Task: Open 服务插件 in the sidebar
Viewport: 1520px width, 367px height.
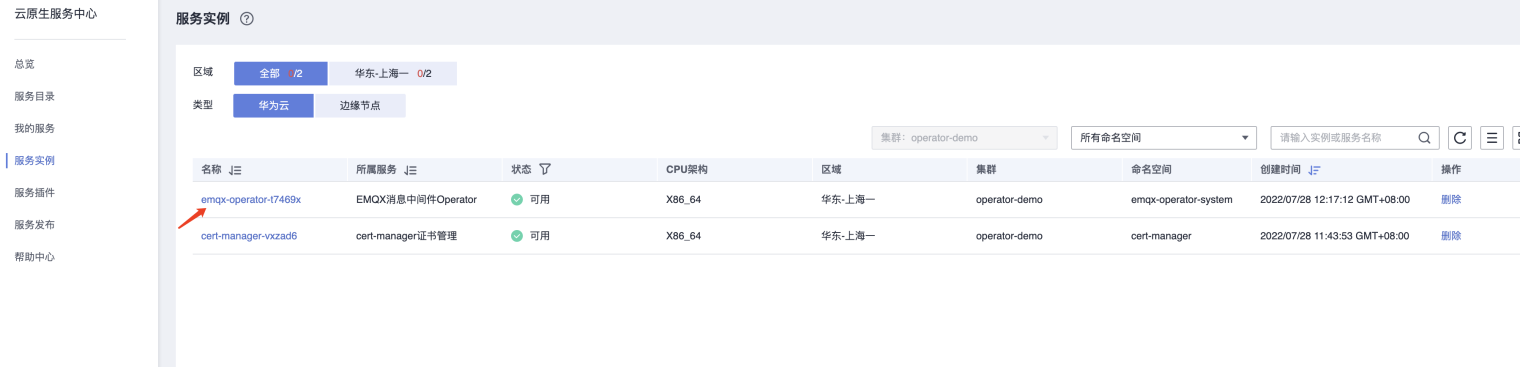Action: pos(34,192)
